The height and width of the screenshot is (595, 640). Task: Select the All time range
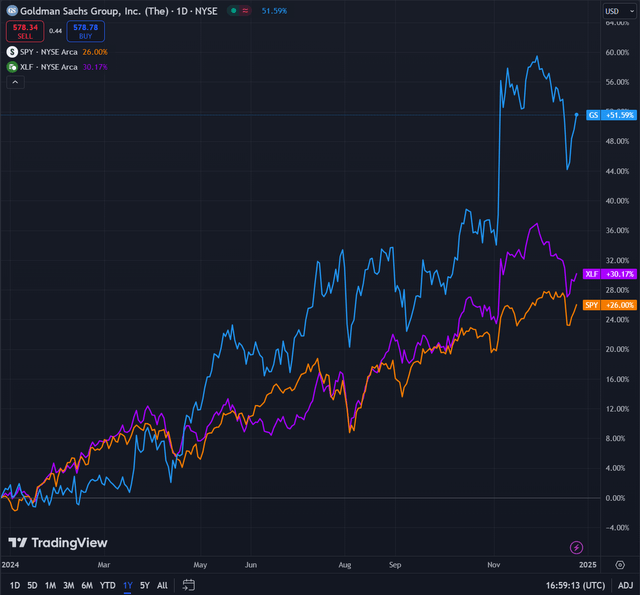(162, 586)
